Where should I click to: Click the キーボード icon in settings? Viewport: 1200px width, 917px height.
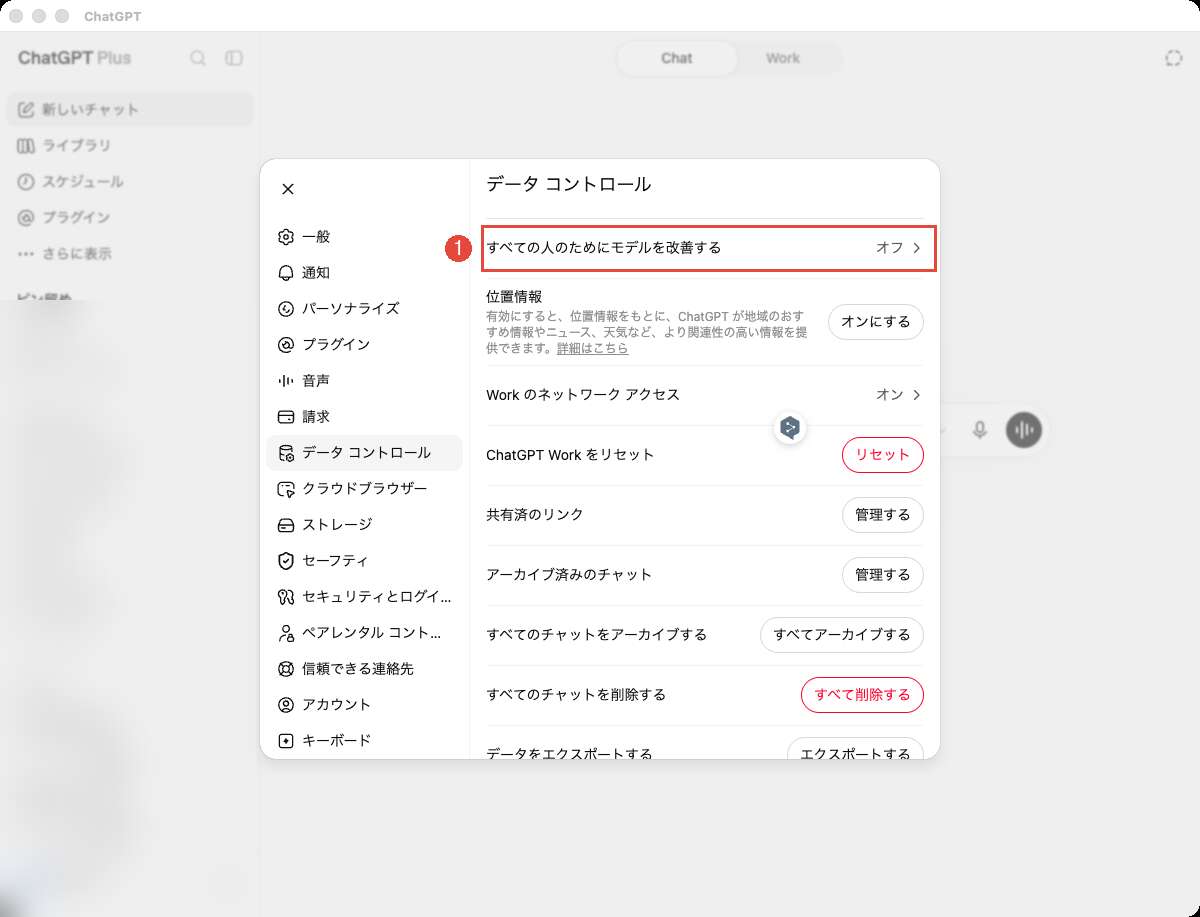click(x=286, y=741)
